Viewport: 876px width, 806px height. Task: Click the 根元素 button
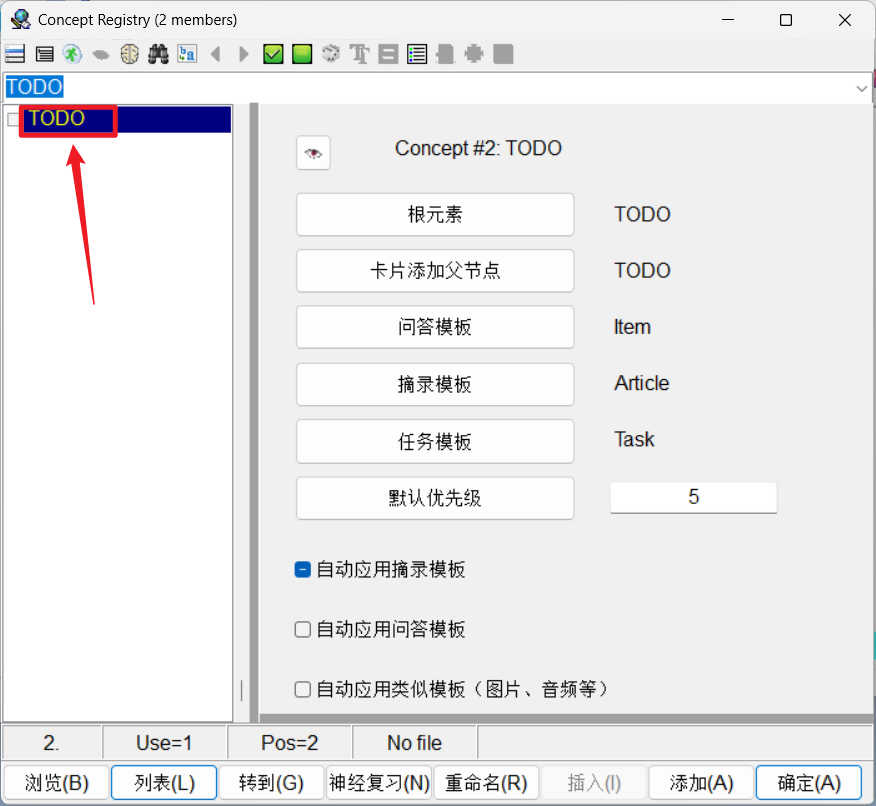tap(435, 214)
